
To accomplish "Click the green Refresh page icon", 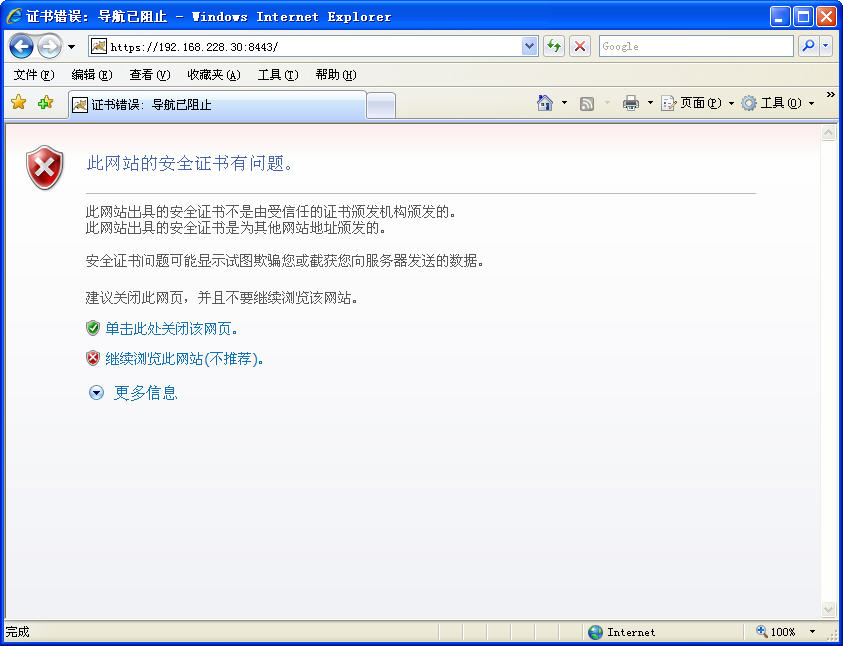I will point(554,47).
